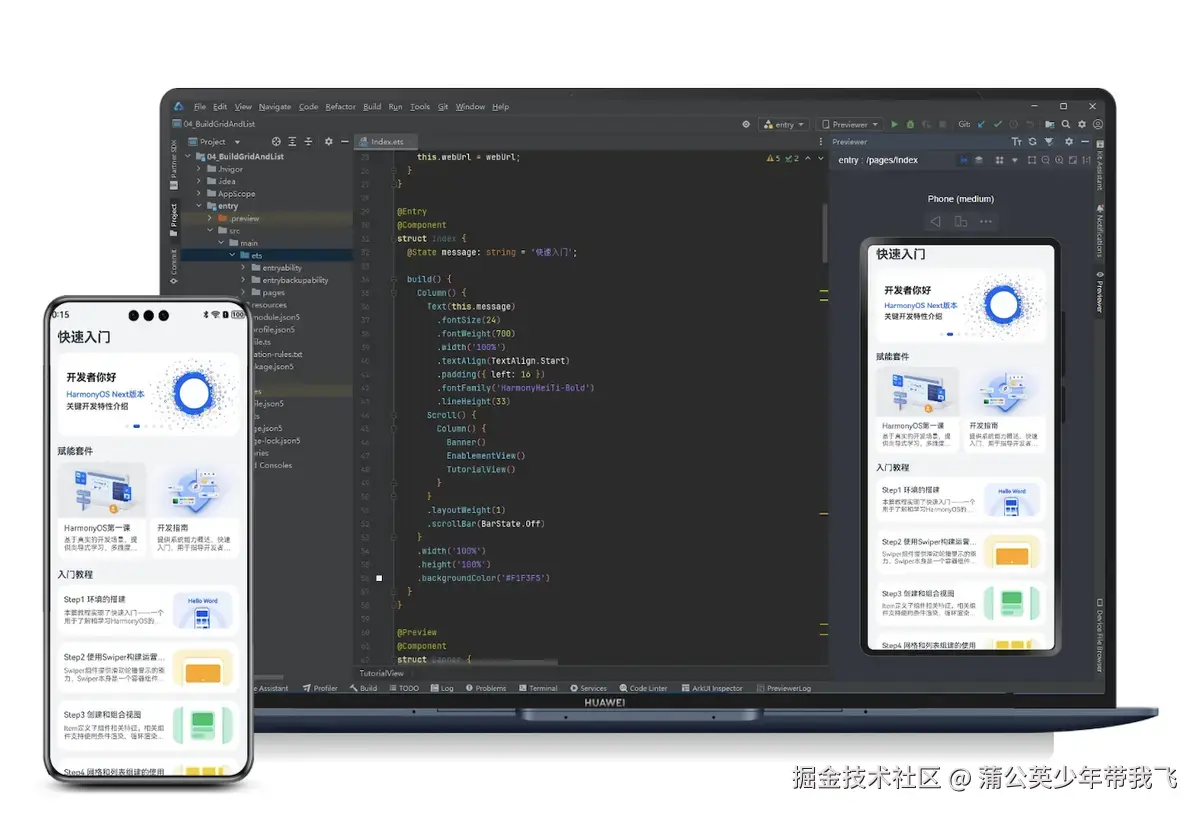Viewport: 1200px width, 814px height.
Task: Rotate the preview device orientation
Action: click(x=961, y=221)
